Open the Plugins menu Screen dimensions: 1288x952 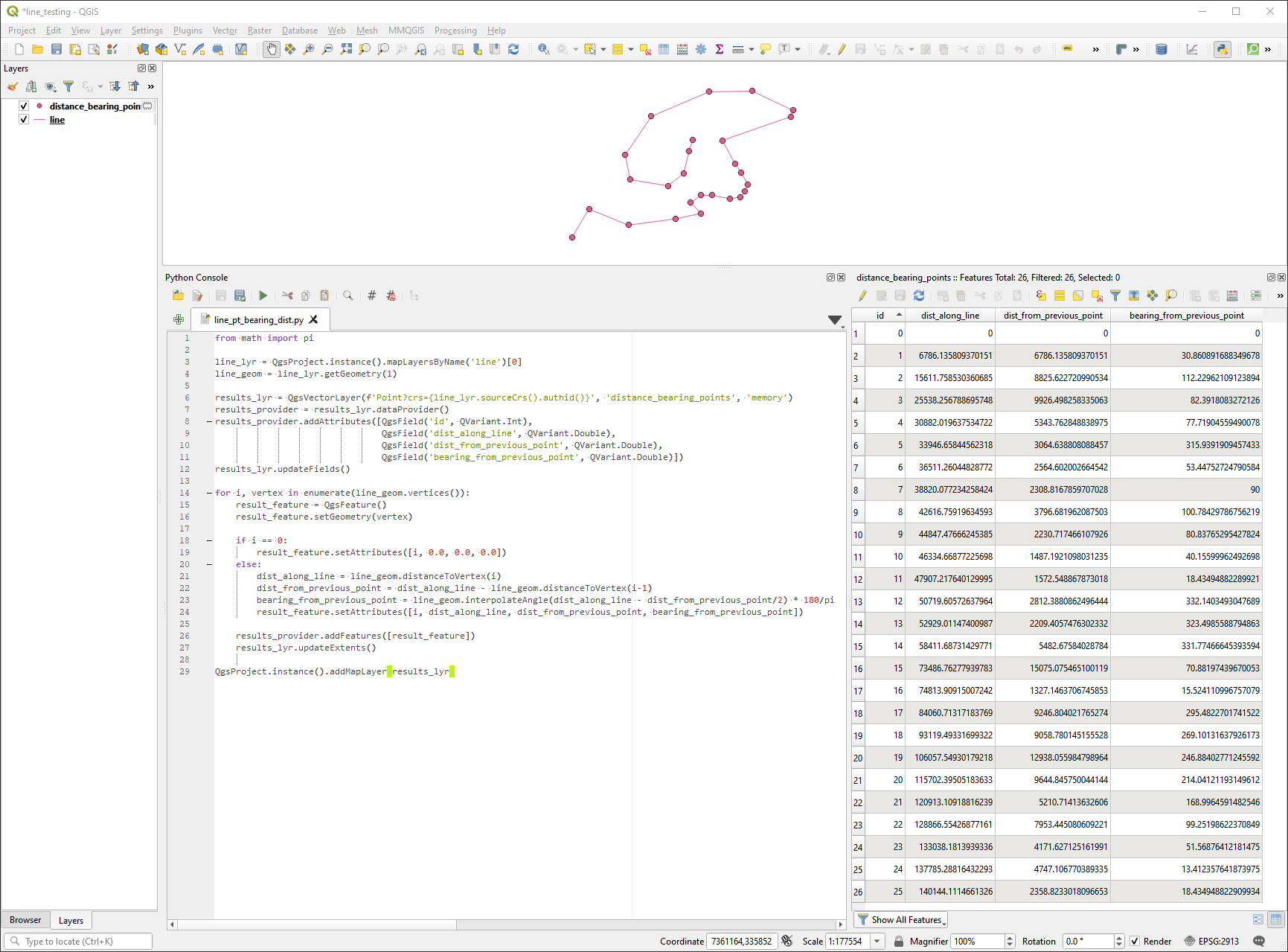point(188,31)
